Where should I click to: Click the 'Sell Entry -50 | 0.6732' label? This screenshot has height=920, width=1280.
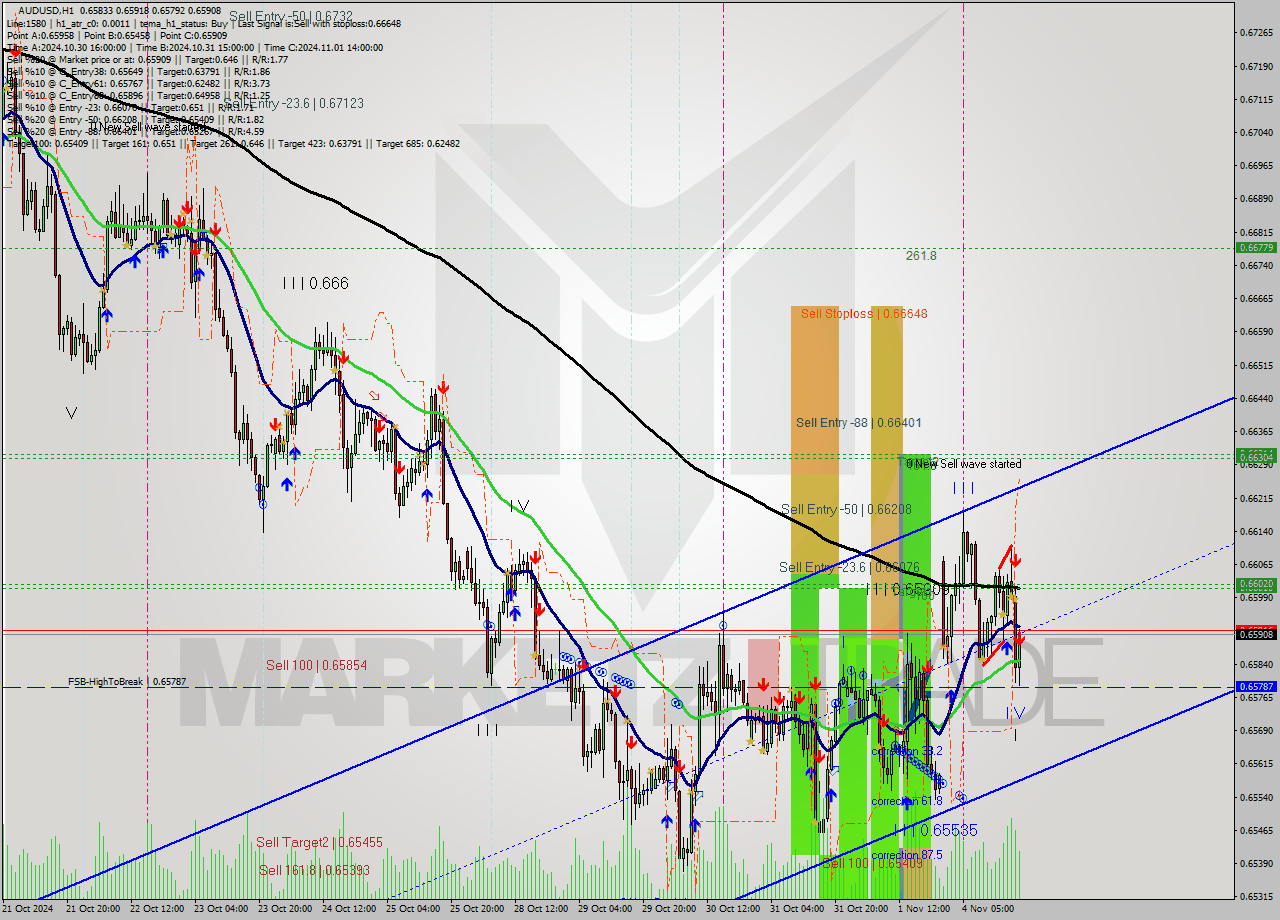coord(291,16)
